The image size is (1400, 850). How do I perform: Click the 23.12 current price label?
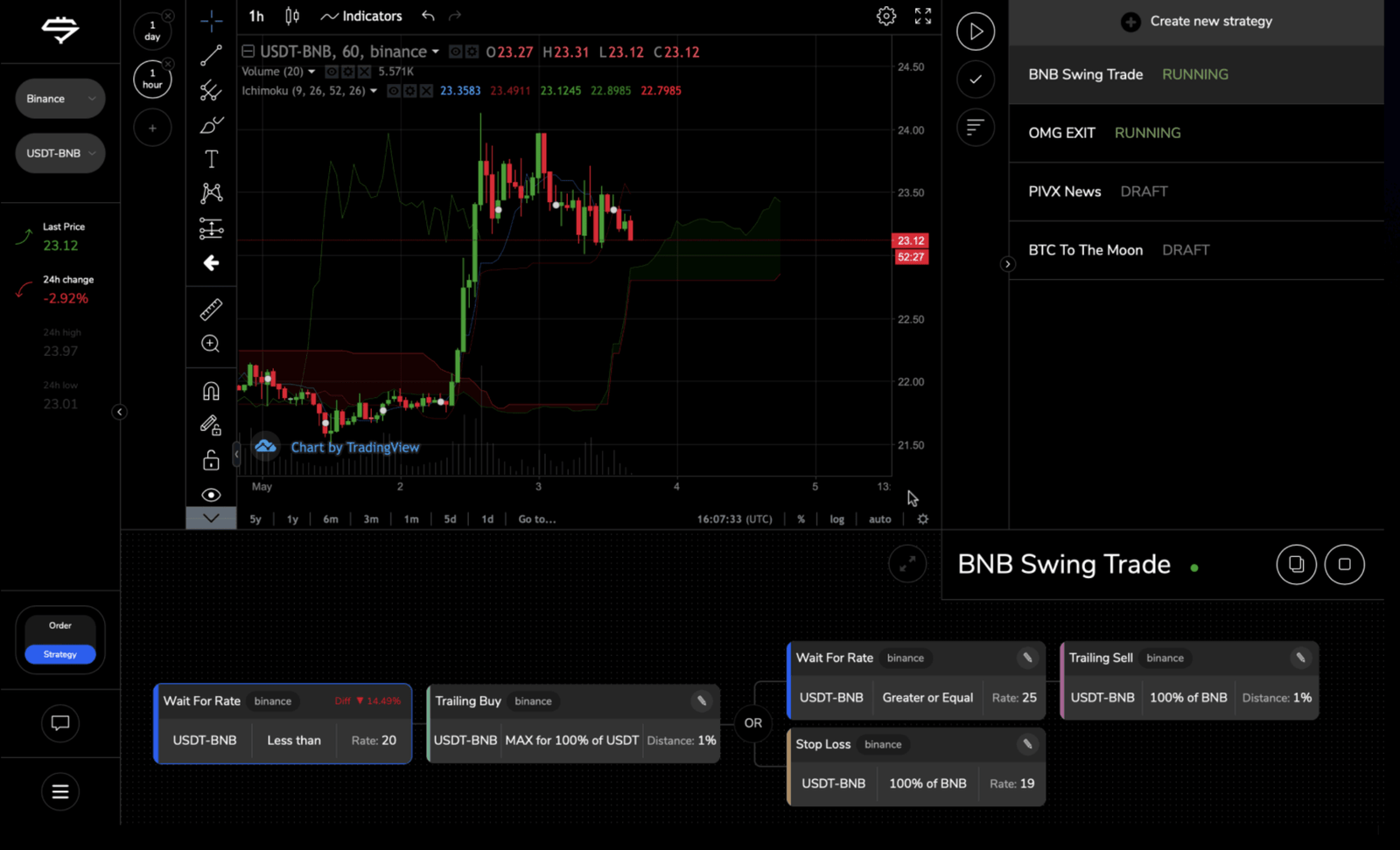pos(911,240)
